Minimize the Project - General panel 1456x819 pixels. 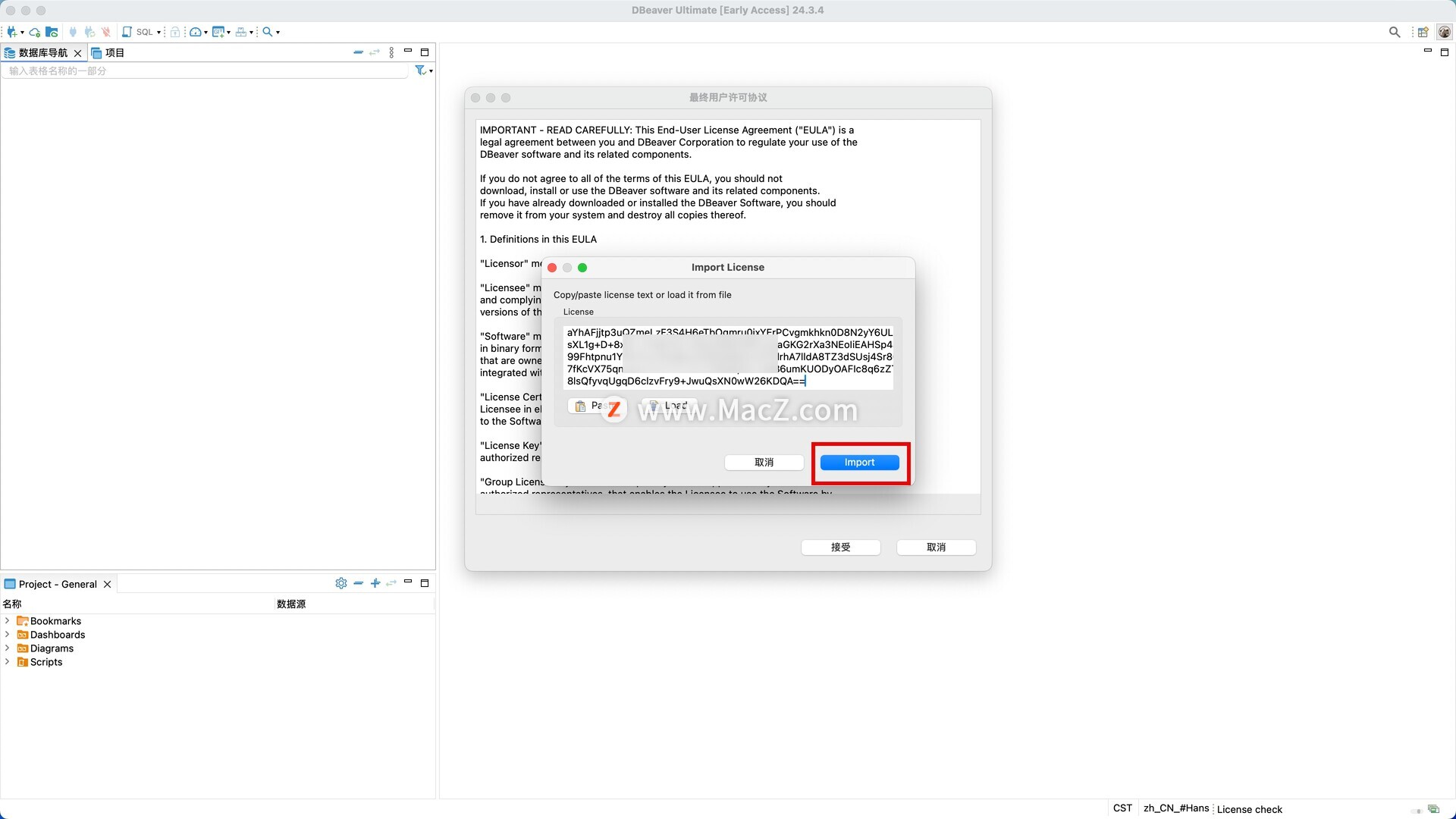tap(408, 582)
